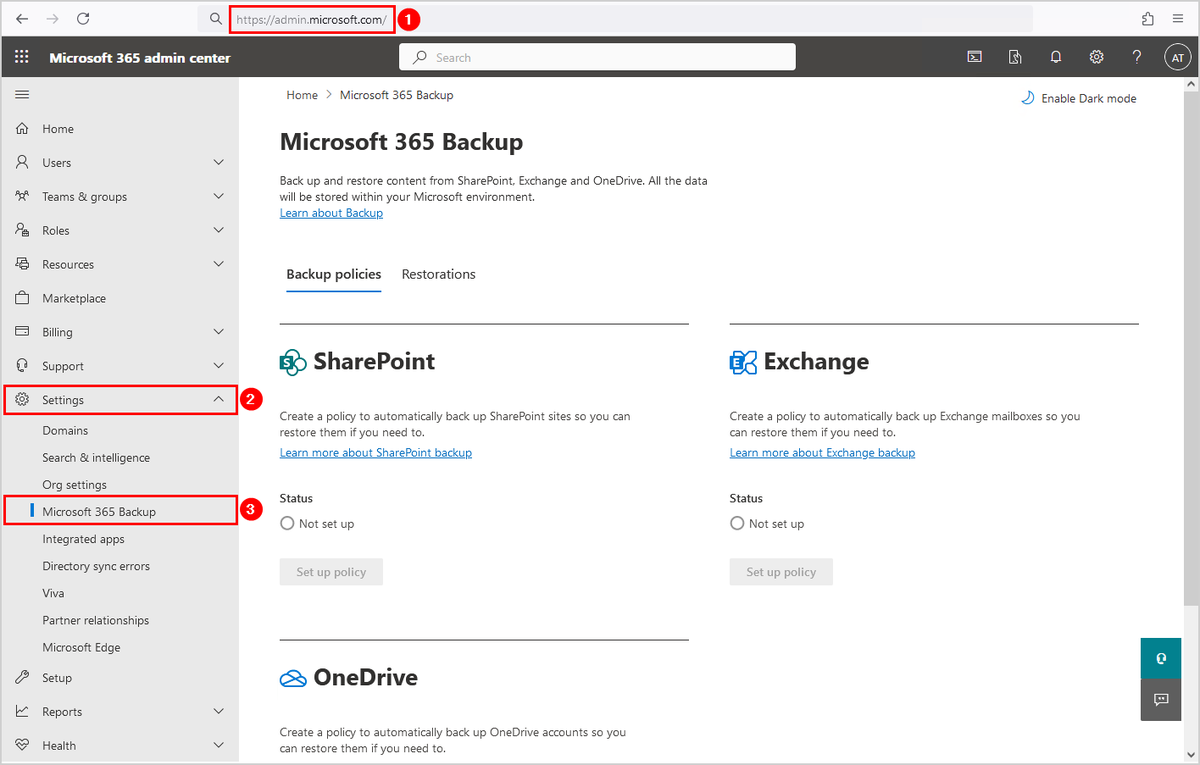Click the admin center Search box
The width and height of the screenshot is (1200, 765).
click(598, 57)
